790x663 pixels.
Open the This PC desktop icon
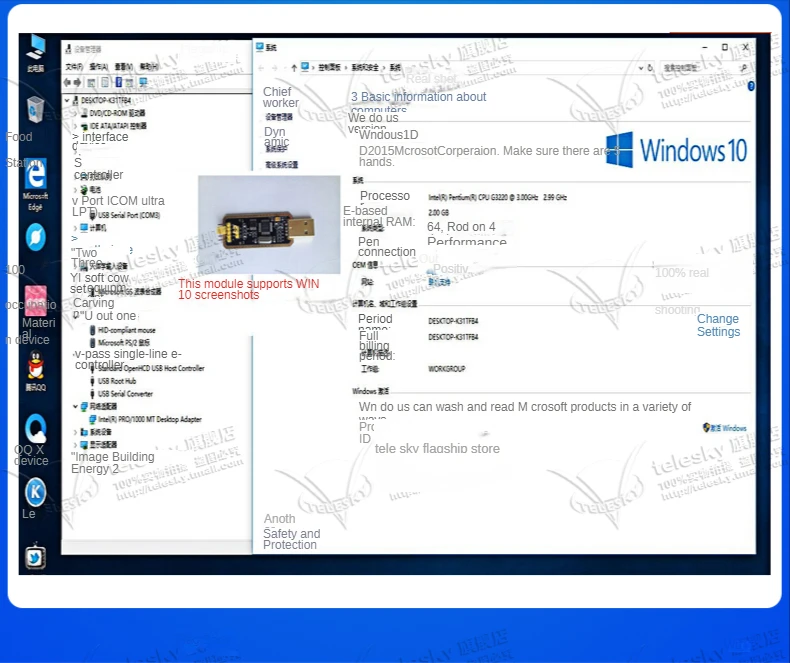[35, 50]
